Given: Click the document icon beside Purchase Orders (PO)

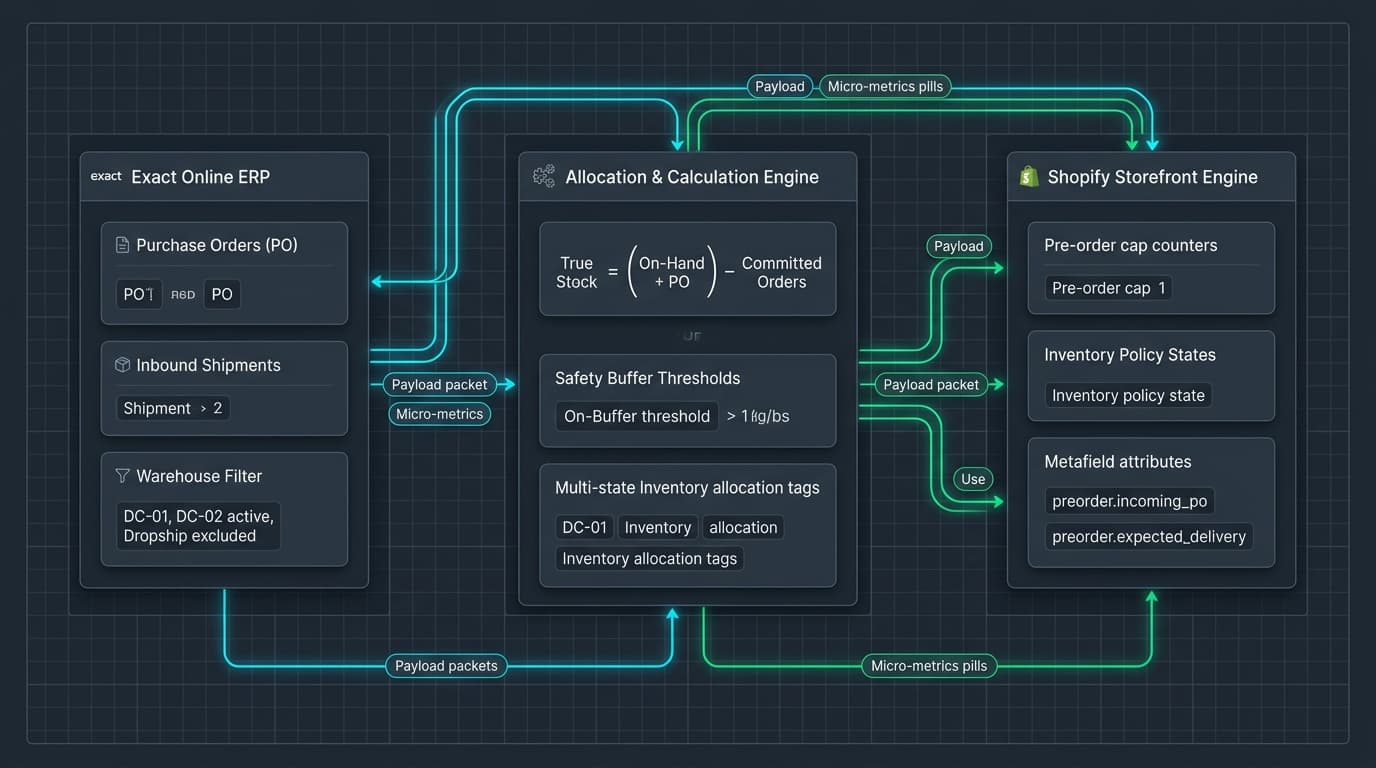Looking at the screenshot, I should [x=122, y=245].
